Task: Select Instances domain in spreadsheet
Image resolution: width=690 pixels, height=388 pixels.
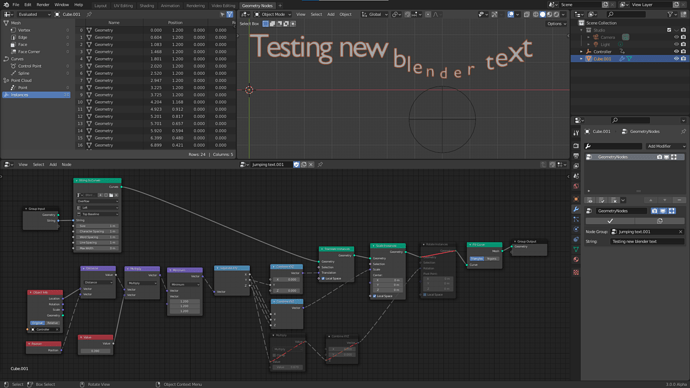Action: [x=36, y=95]
